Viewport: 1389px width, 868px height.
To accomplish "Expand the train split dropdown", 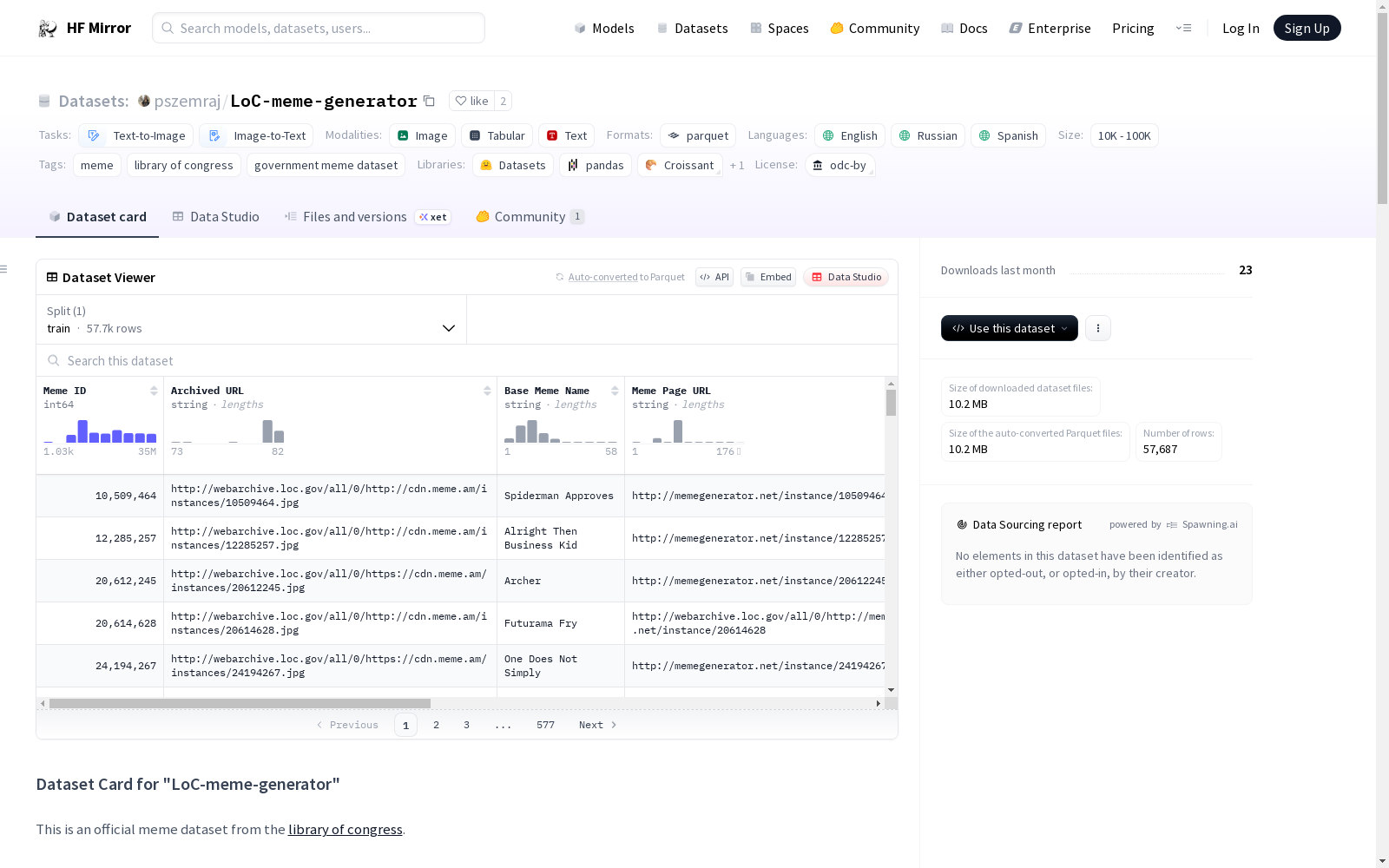I will point(252,319).
